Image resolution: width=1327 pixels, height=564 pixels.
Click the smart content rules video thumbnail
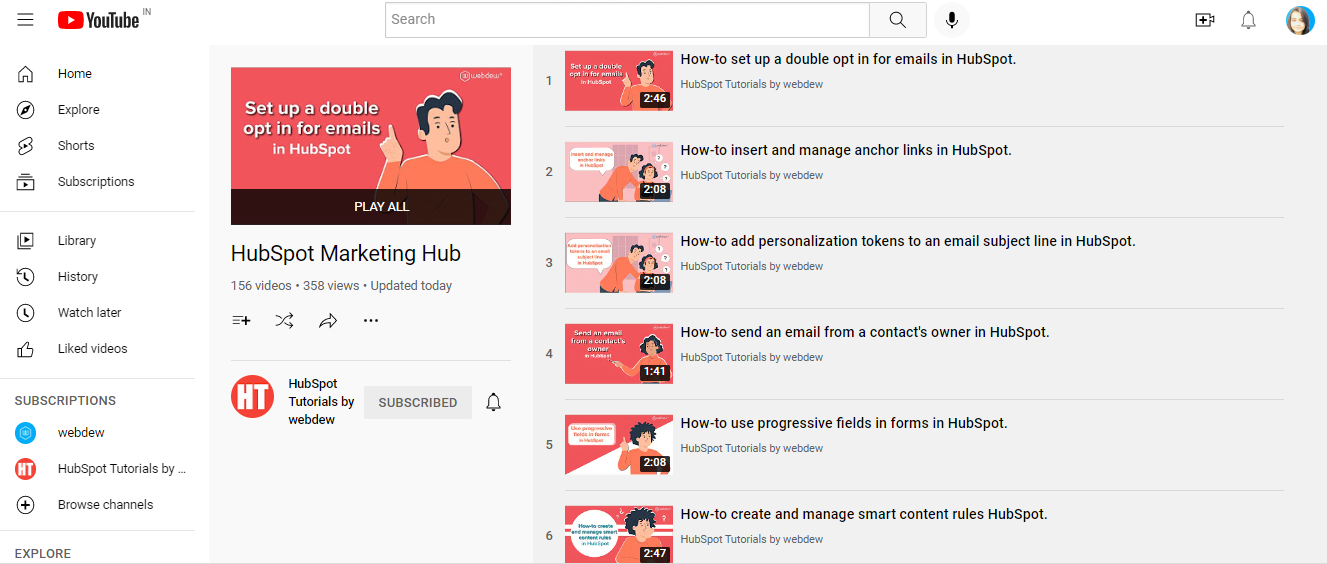(x=619, y=535)
